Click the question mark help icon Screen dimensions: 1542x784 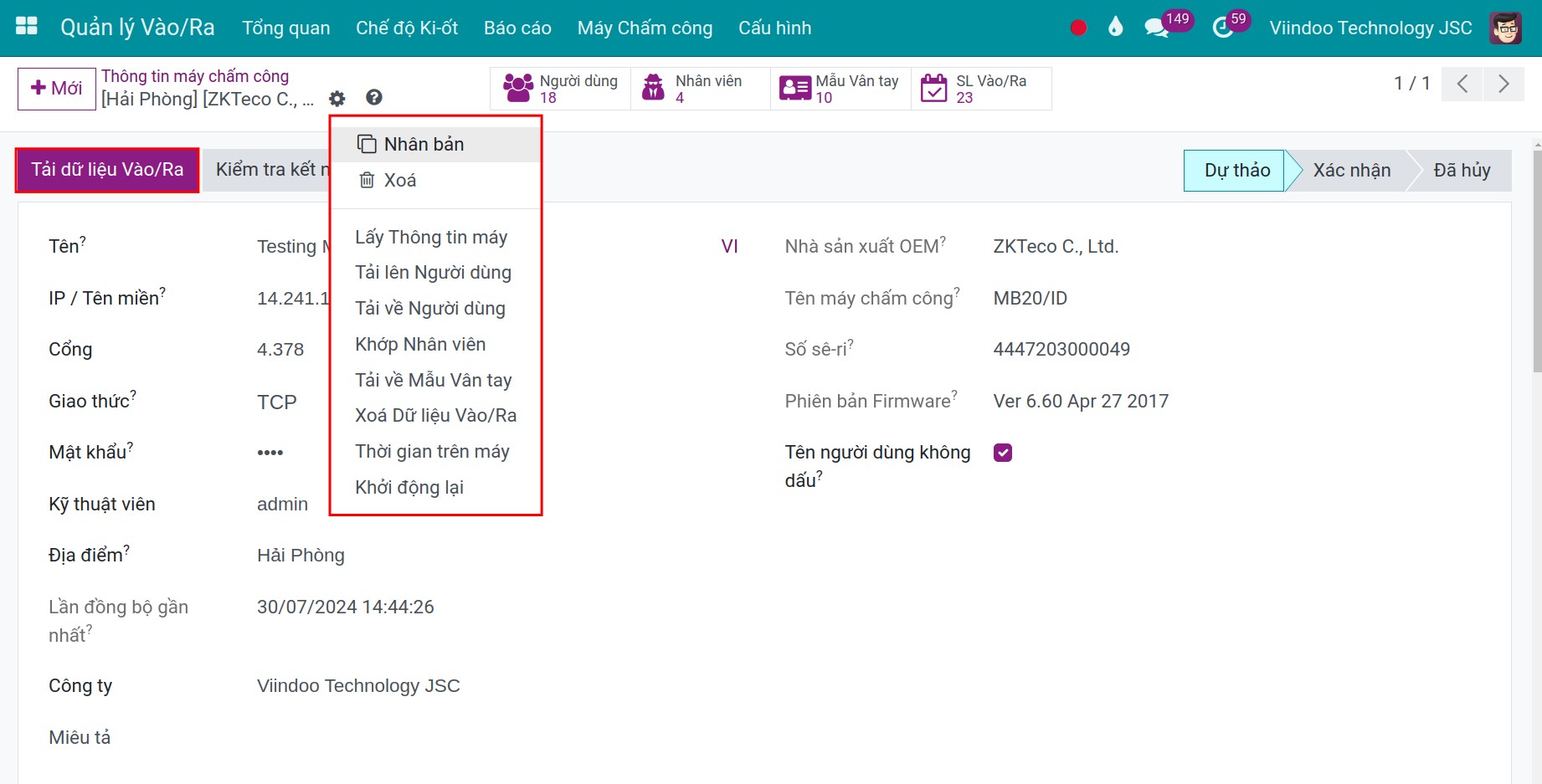pyautogui.click(x=374, y=98)
